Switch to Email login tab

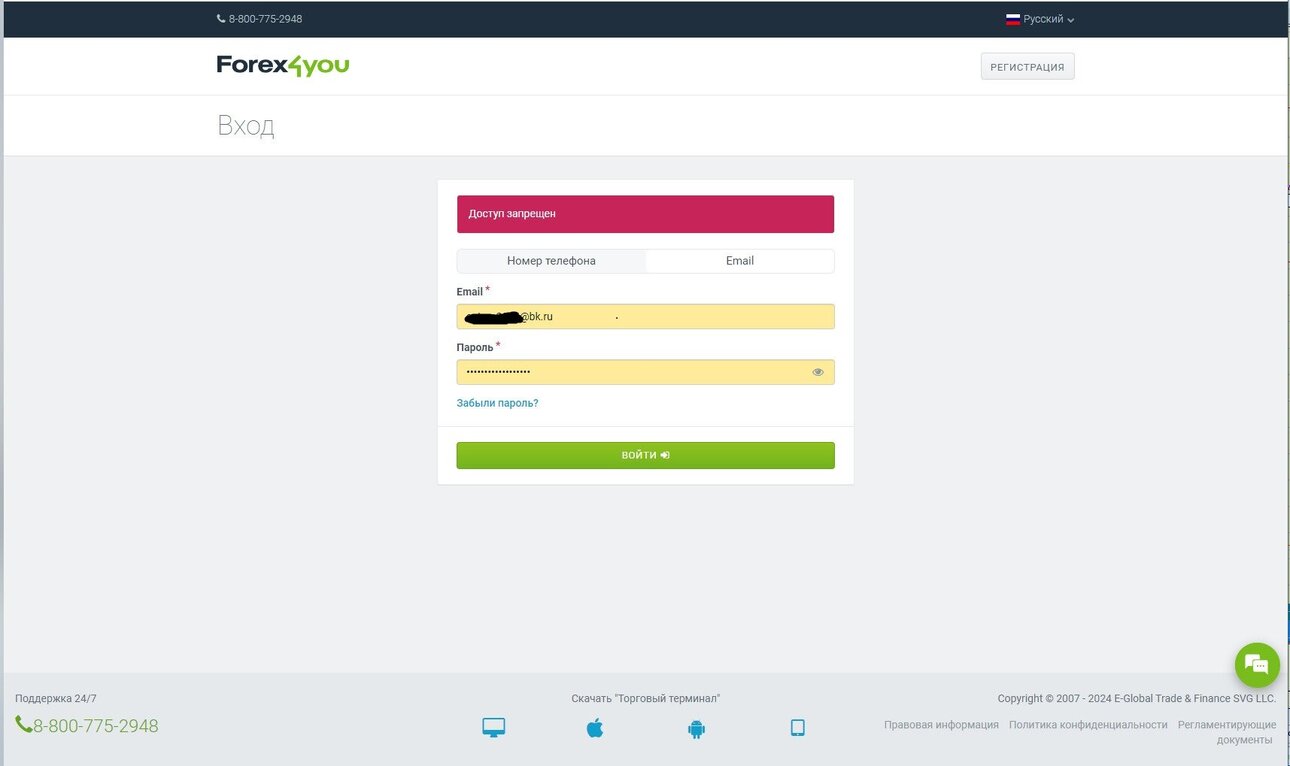[x=740, y=261]
